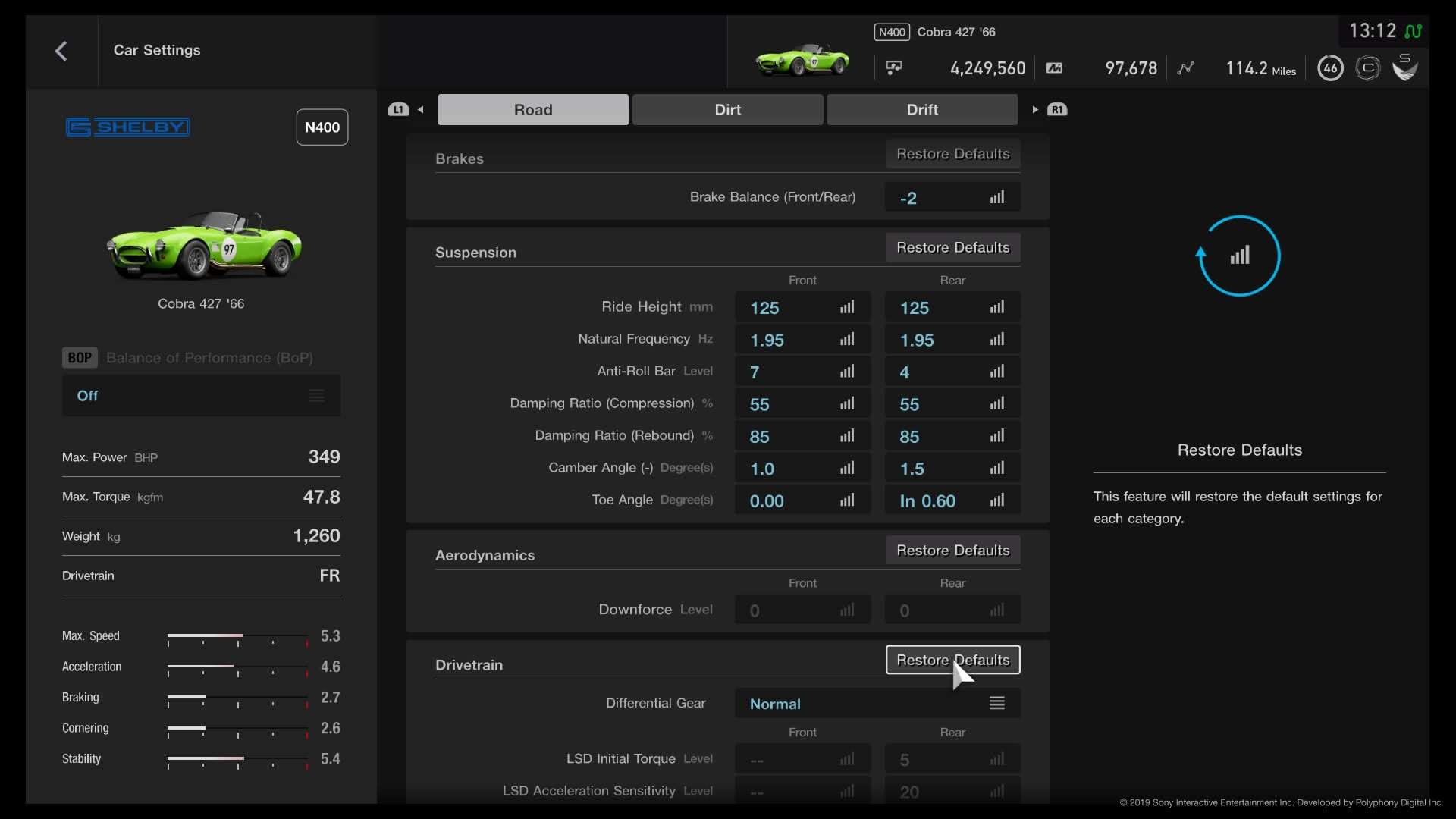Click the Brake Balance bars adjust icon

coord(997,198)
